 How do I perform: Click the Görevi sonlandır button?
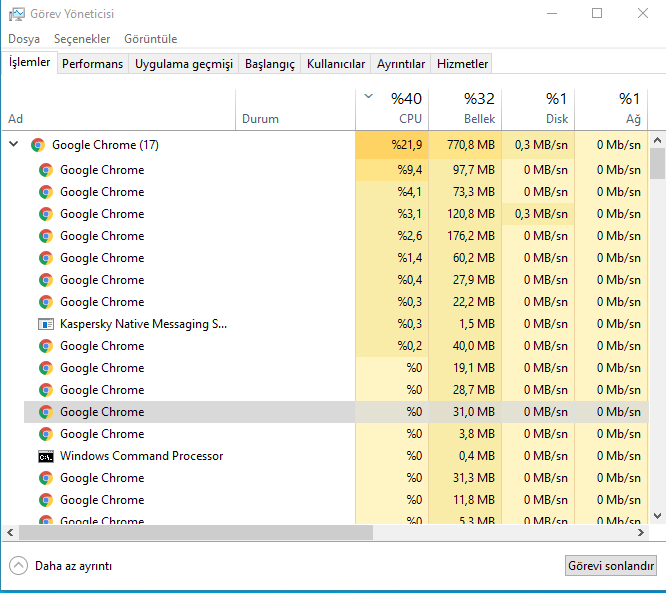pyautogui.click(x=611, y=566)
